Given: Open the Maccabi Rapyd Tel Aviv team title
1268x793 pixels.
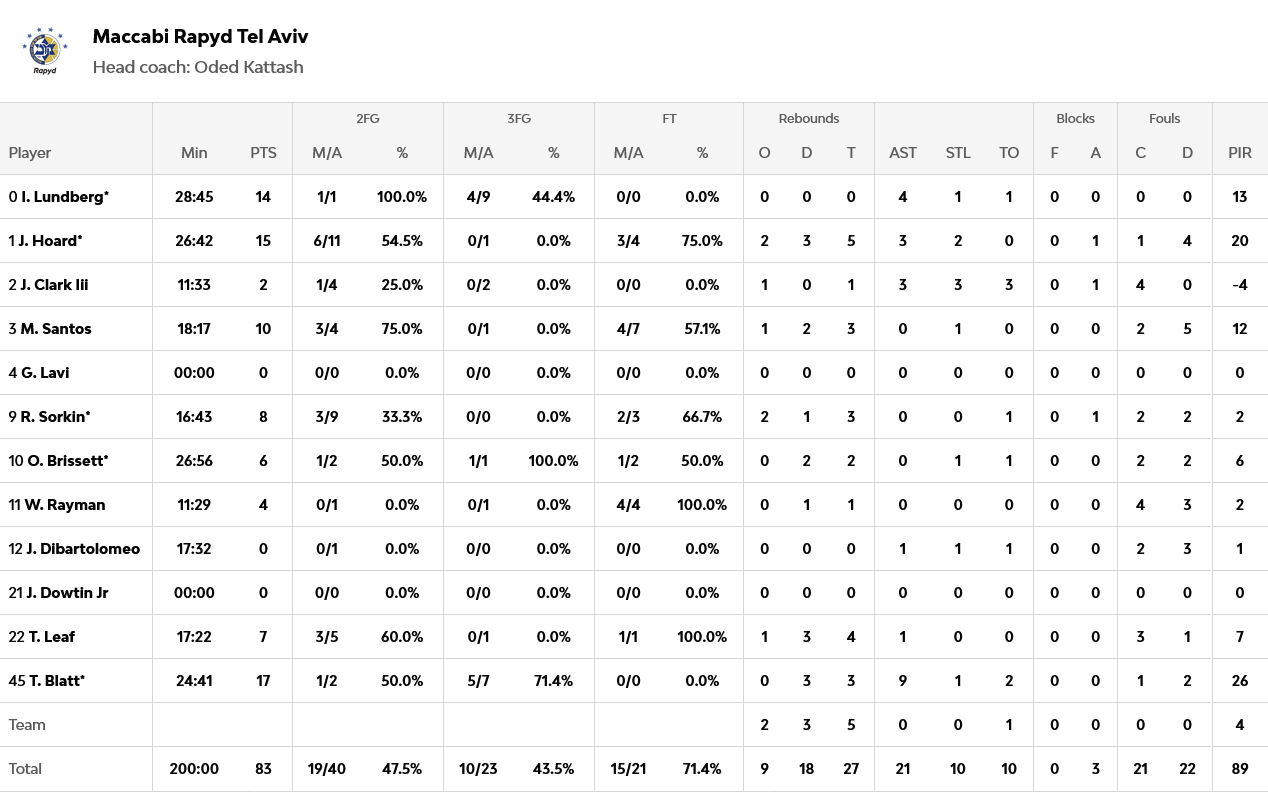Looking at the screenshot, I should 200,37.
